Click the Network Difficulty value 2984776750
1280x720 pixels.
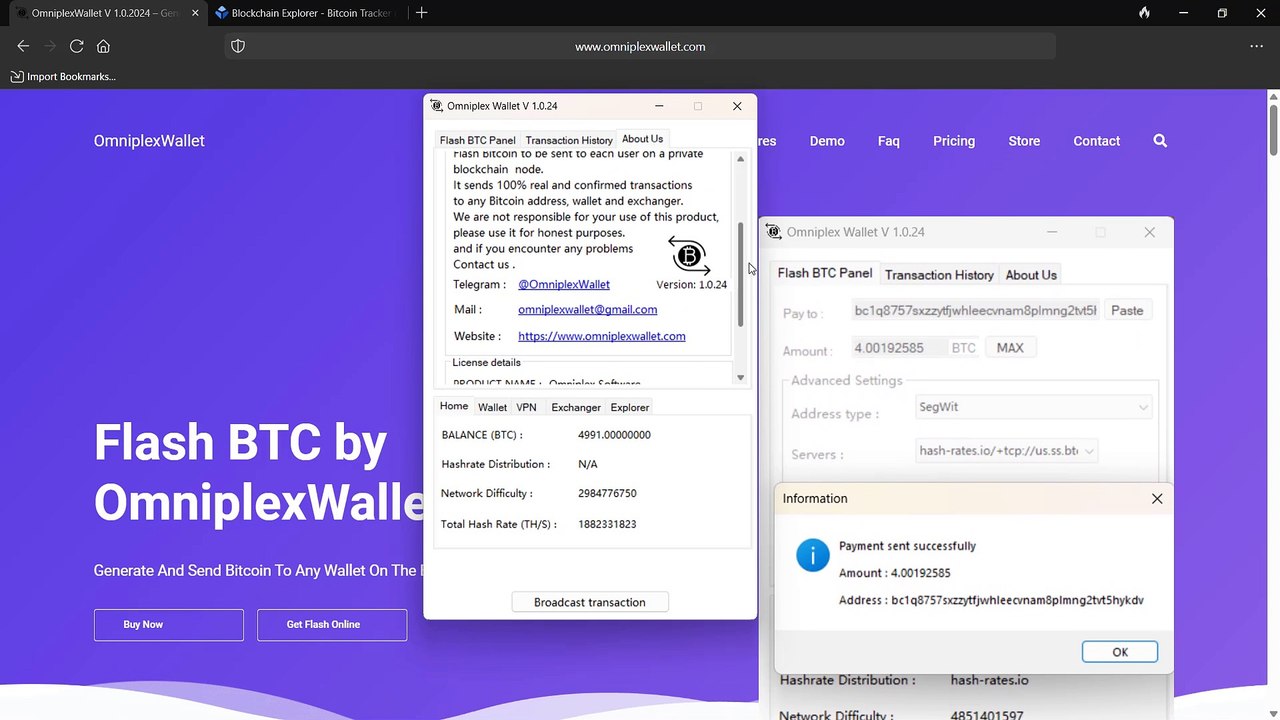[607, 494]
